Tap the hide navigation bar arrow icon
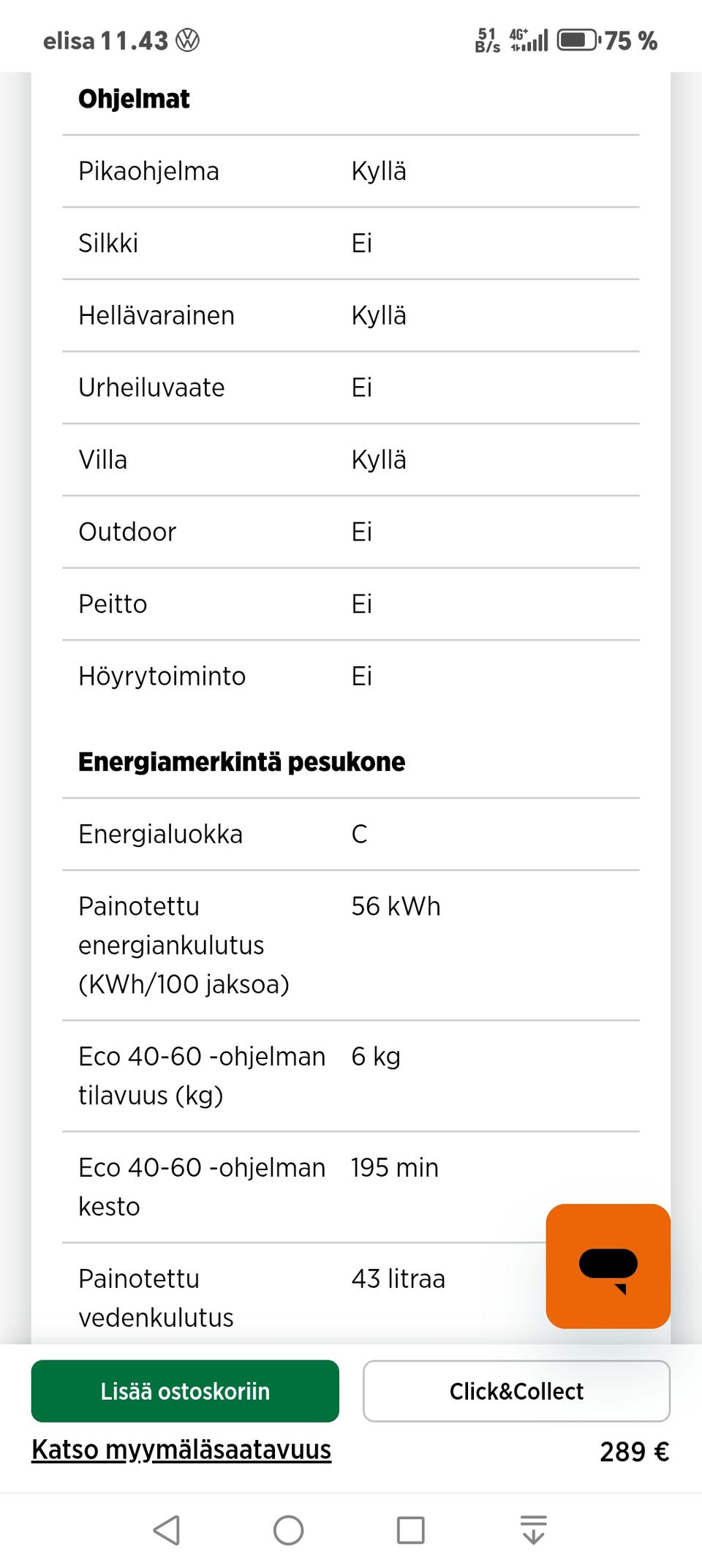Viewport: 702px width, 1568px height. coord(533,1529)
